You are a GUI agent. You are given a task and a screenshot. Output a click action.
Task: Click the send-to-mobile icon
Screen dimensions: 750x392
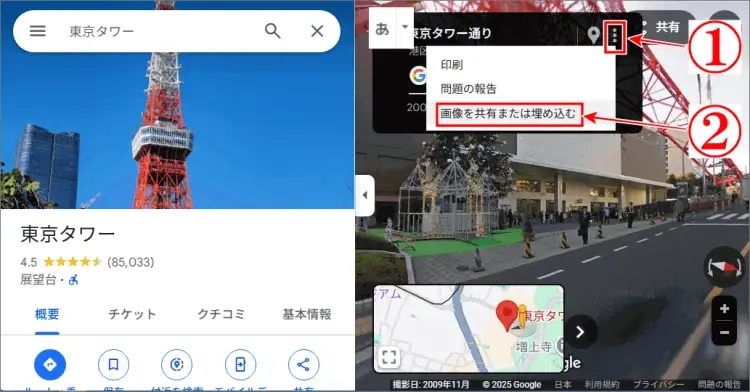pyautogui.click(x=241, y=365)
